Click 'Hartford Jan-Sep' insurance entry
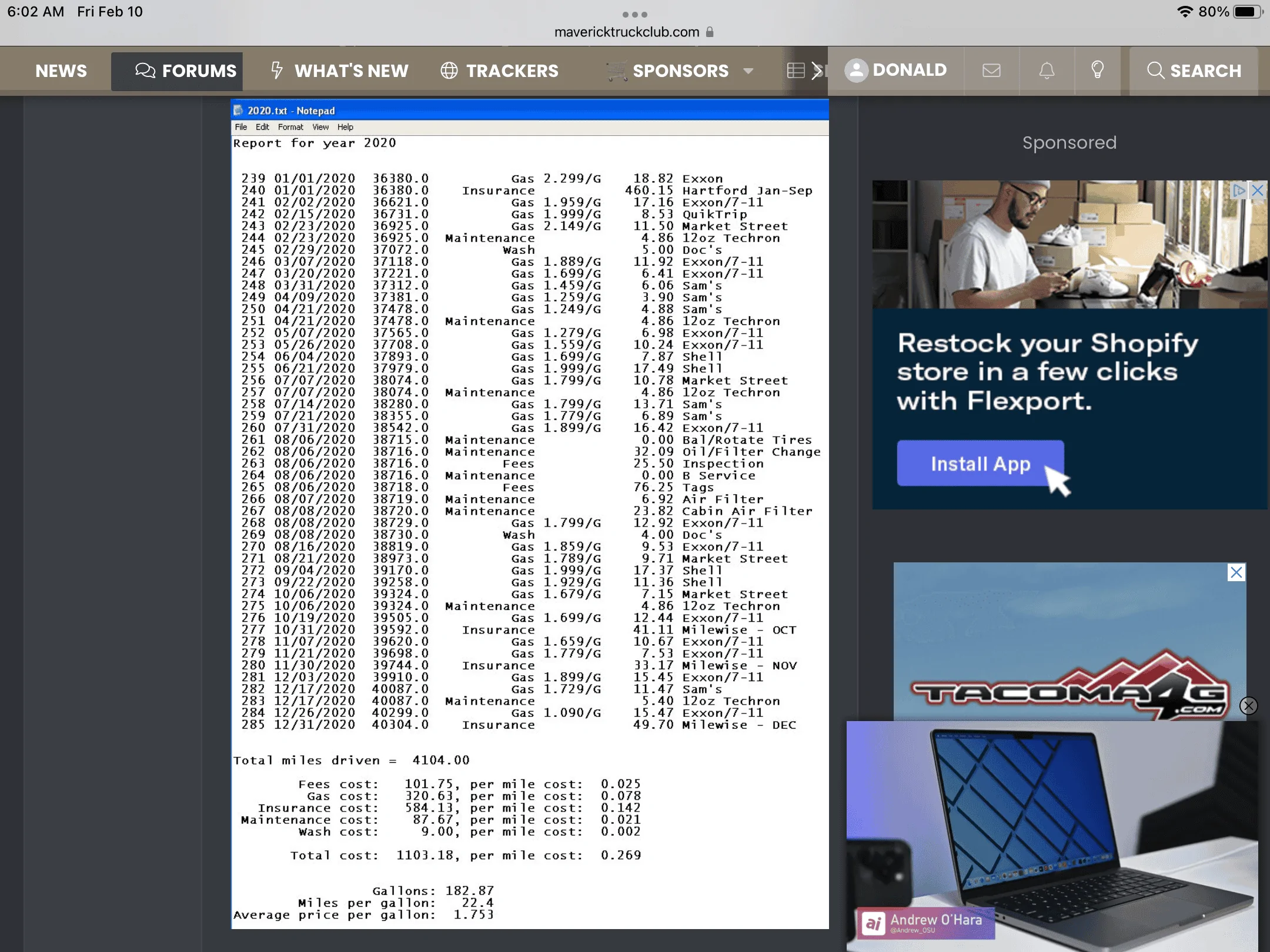Screen dimensions: 1270x952 [x=747, y=190]
